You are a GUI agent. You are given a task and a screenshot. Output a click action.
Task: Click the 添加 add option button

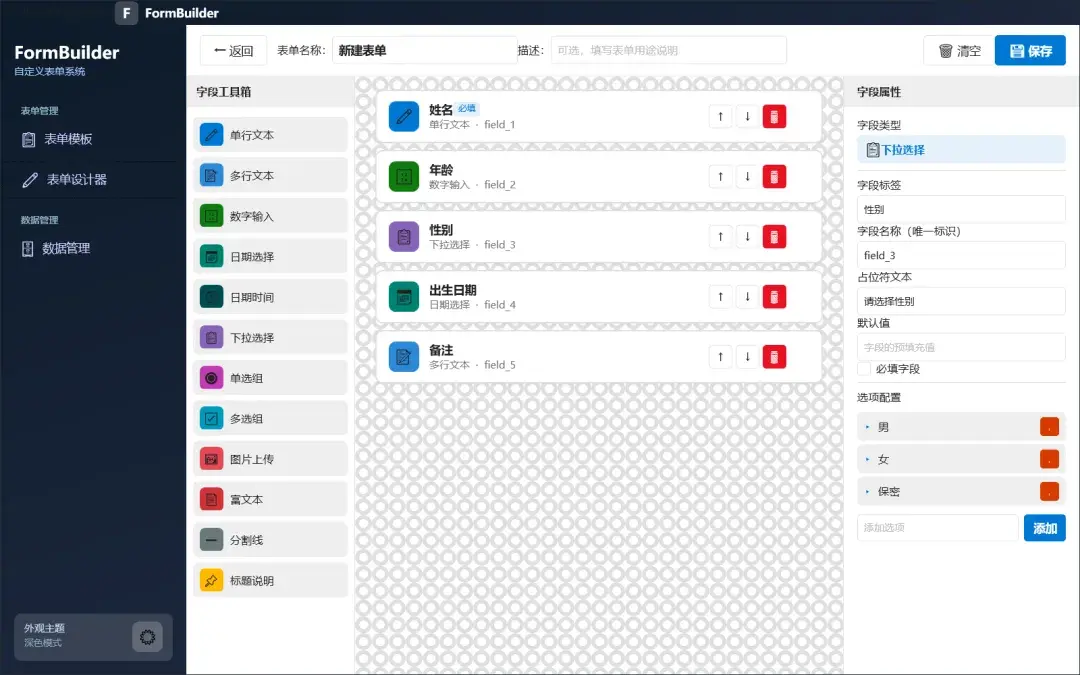pyautogui.click(x=1044, y=528)
